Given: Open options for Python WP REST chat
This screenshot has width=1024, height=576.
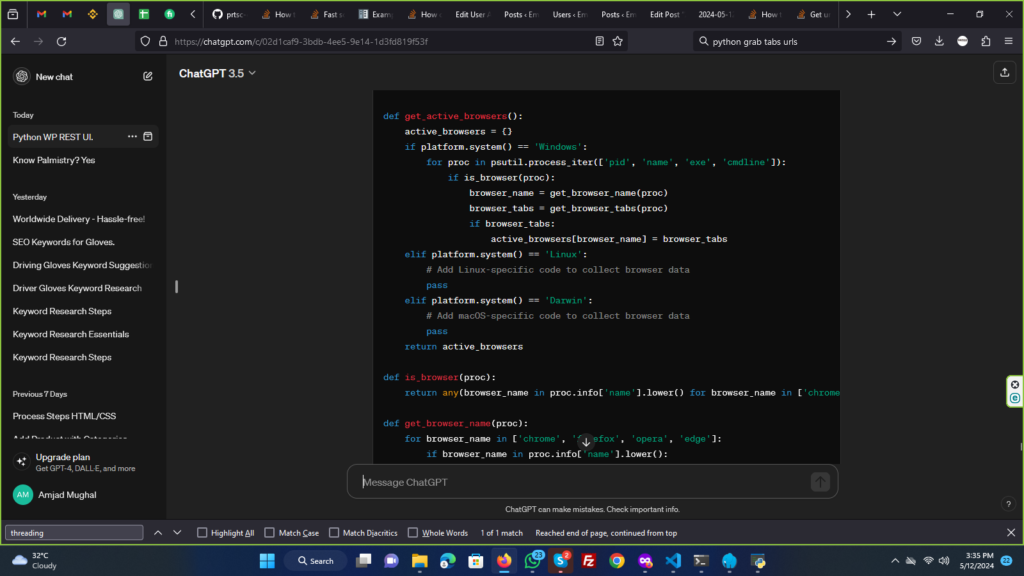Looking at the screenshot, I should (132, 136).
